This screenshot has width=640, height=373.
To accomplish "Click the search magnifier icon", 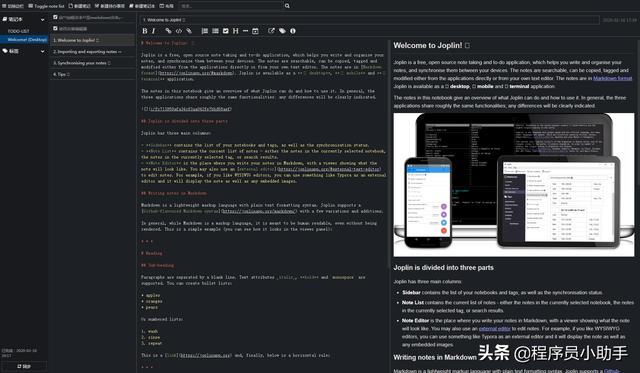I will pyautogui.click(x=287, y=6).
